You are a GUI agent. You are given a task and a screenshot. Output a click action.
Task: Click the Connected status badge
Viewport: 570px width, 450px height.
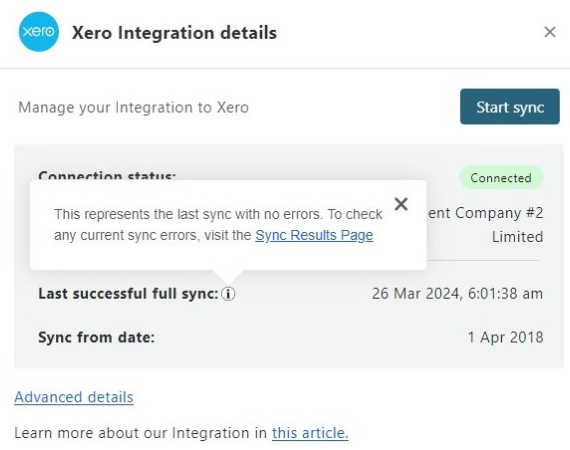pos(501,178)
